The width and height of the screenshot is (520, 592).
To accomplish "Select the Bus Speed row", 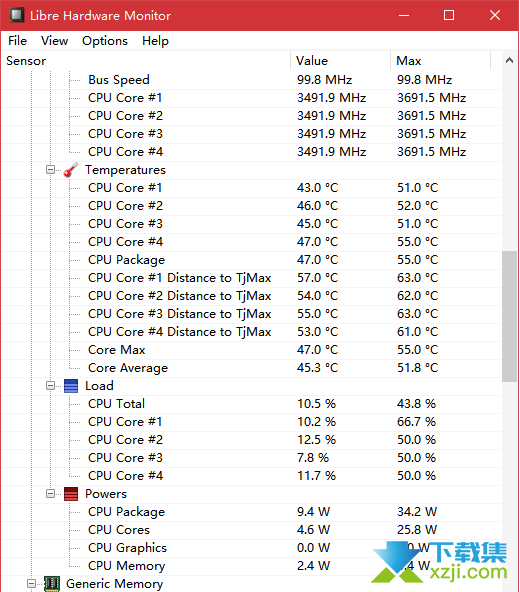I will [252, 80].
